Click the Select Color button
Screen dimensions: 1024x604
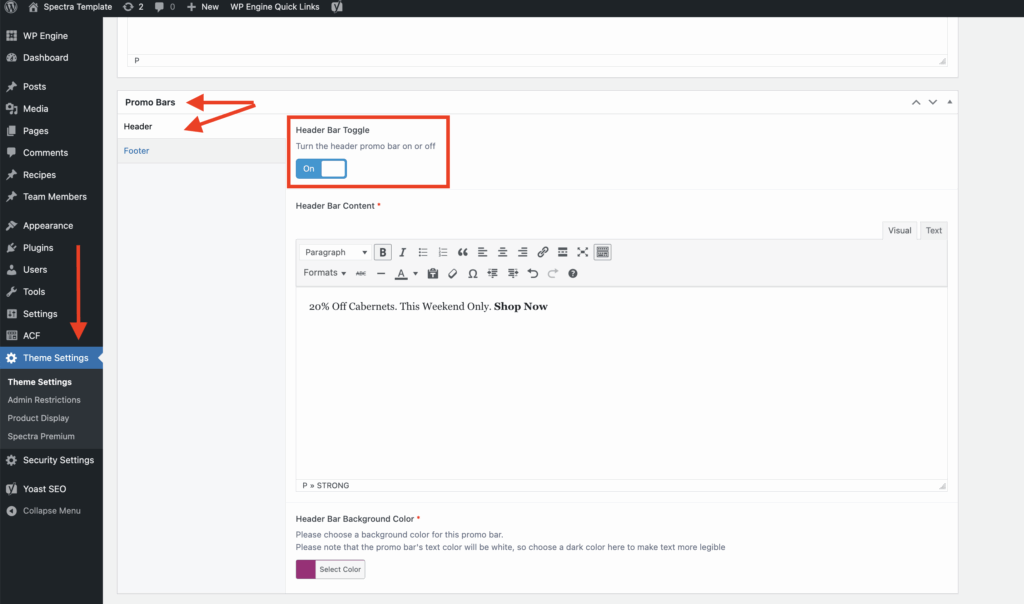340,570
